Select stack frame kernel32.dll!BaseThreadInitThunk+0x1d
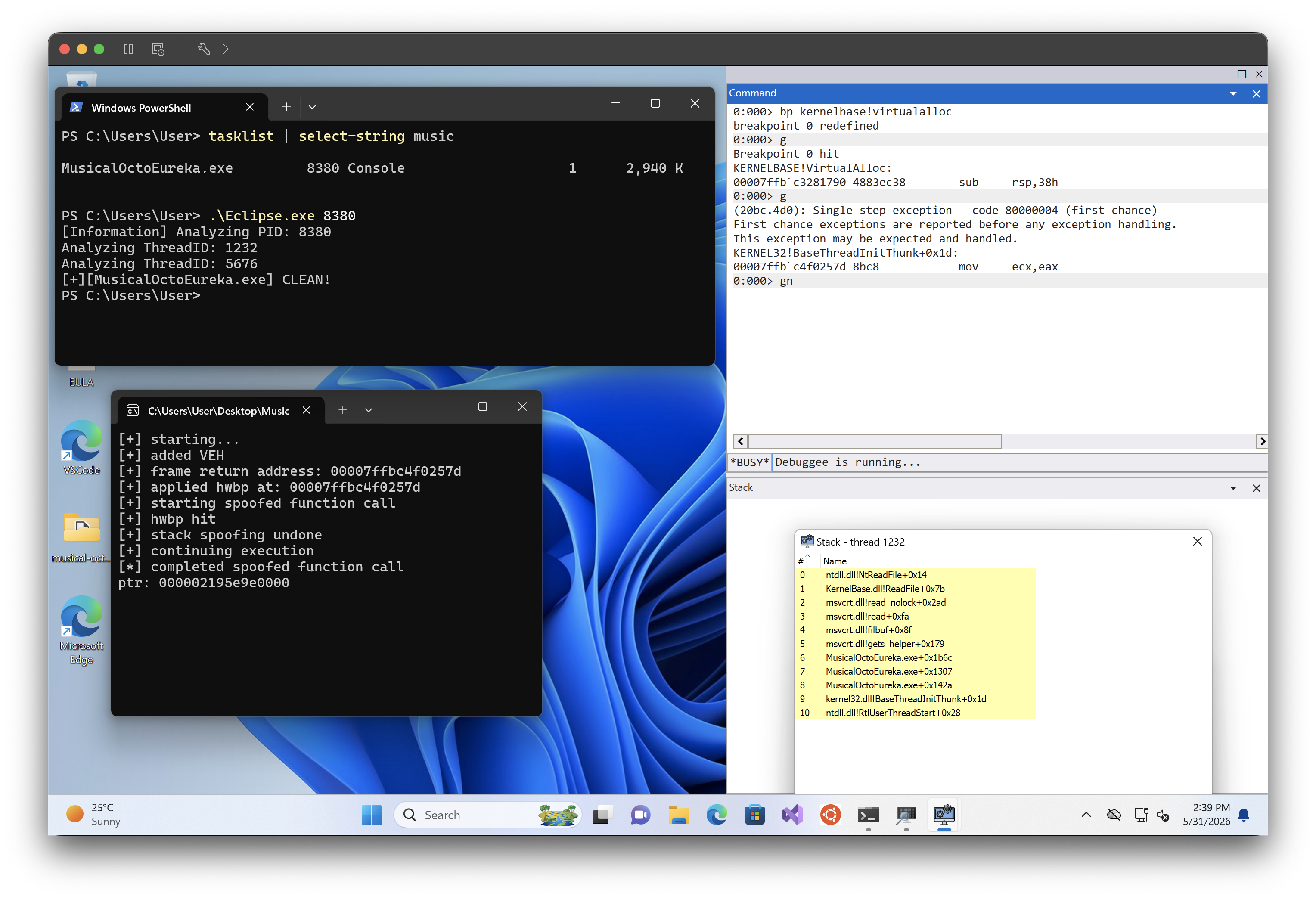The width and height of the screenshot is (1316, 899). (x=916, y=699)
